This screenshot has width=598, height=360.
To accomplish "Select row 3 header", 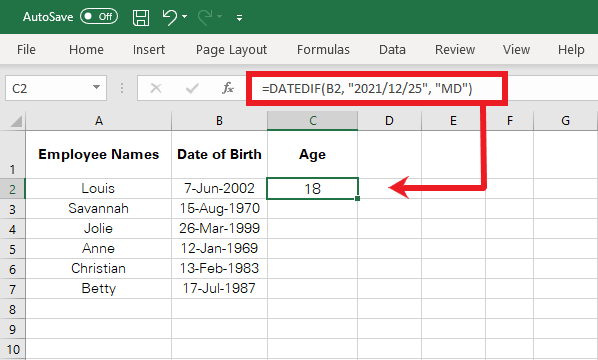I will (x=13, y=209).
